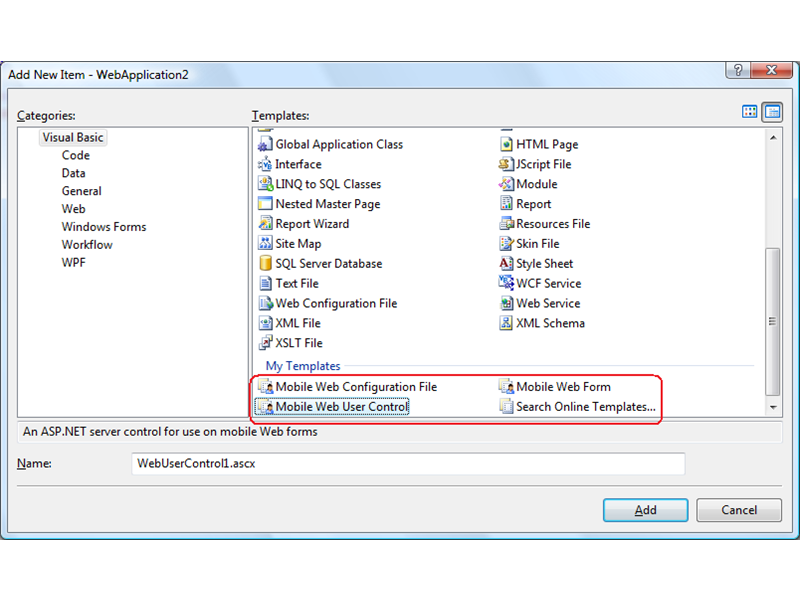Click the Interface template icon

(x=265, y=164)
